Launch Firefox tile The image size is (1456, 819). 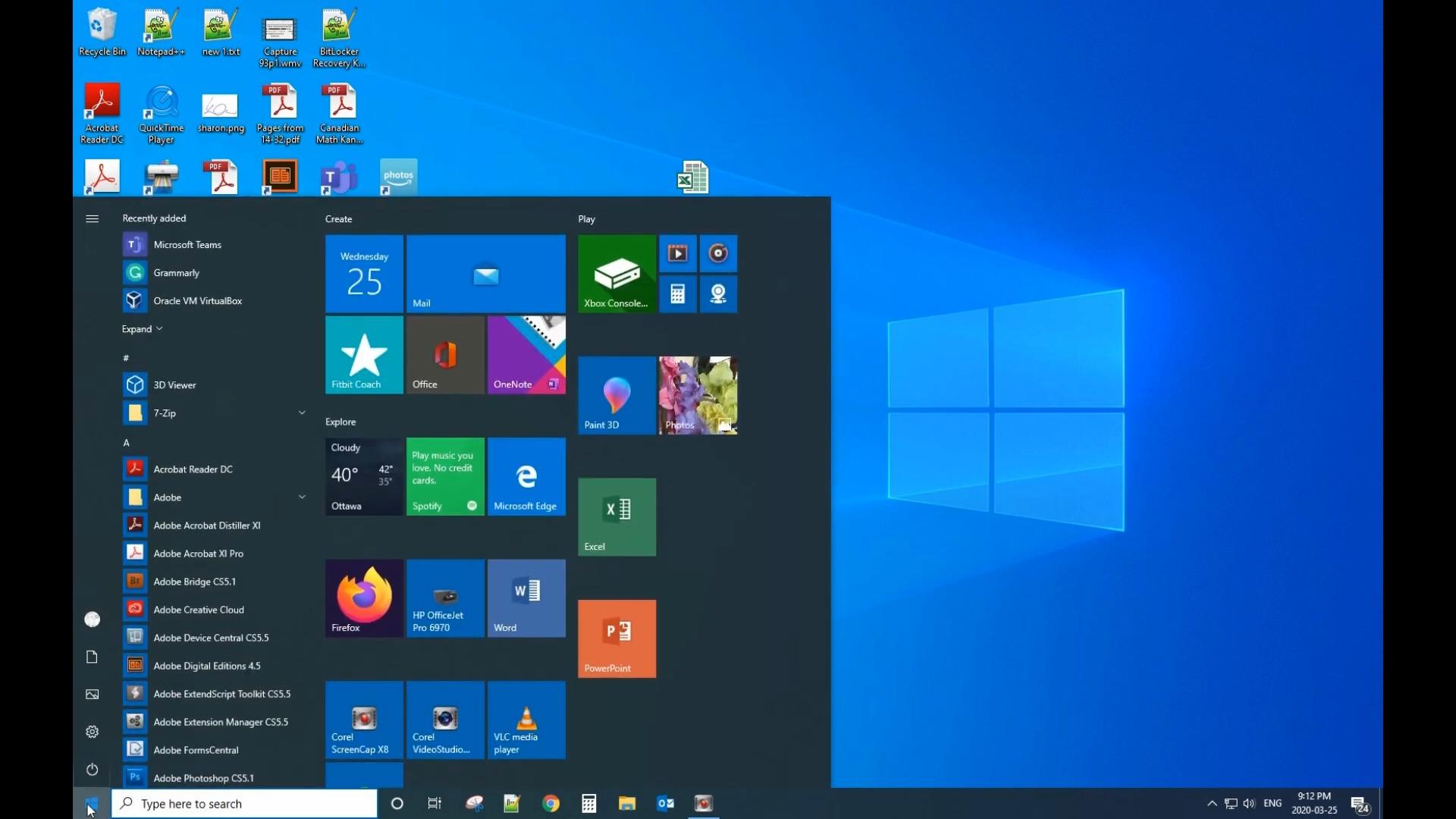click(x=364, y=598)
